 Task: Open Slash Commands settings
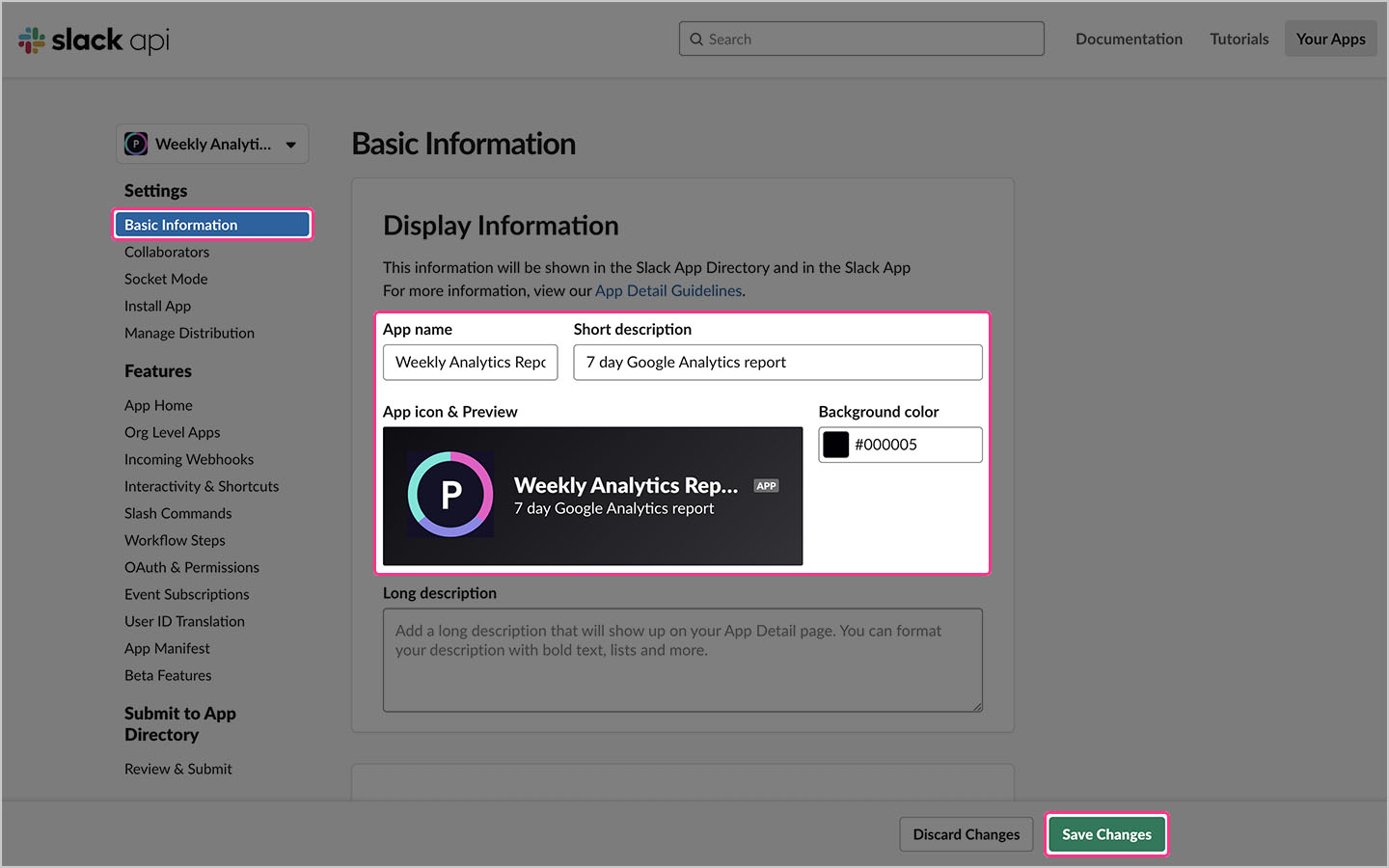(x=177, y=513)
